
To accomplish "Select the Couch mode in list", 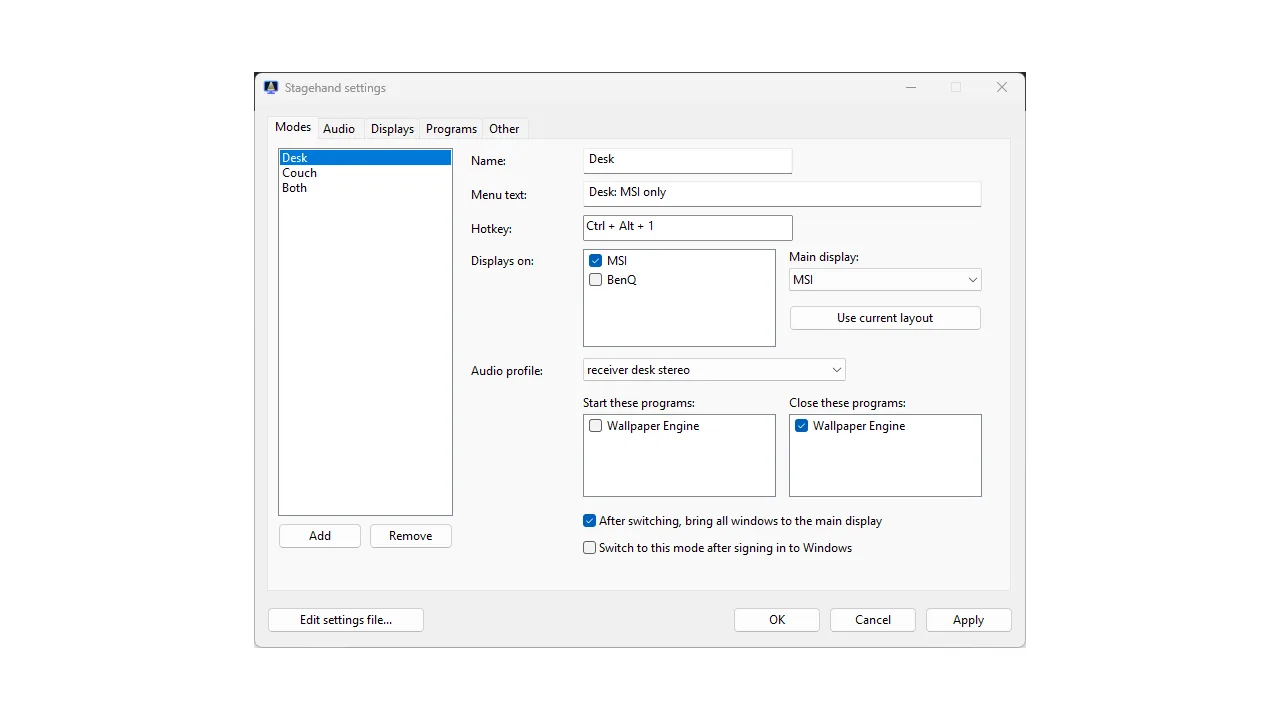I will click(x=365, y=173).
